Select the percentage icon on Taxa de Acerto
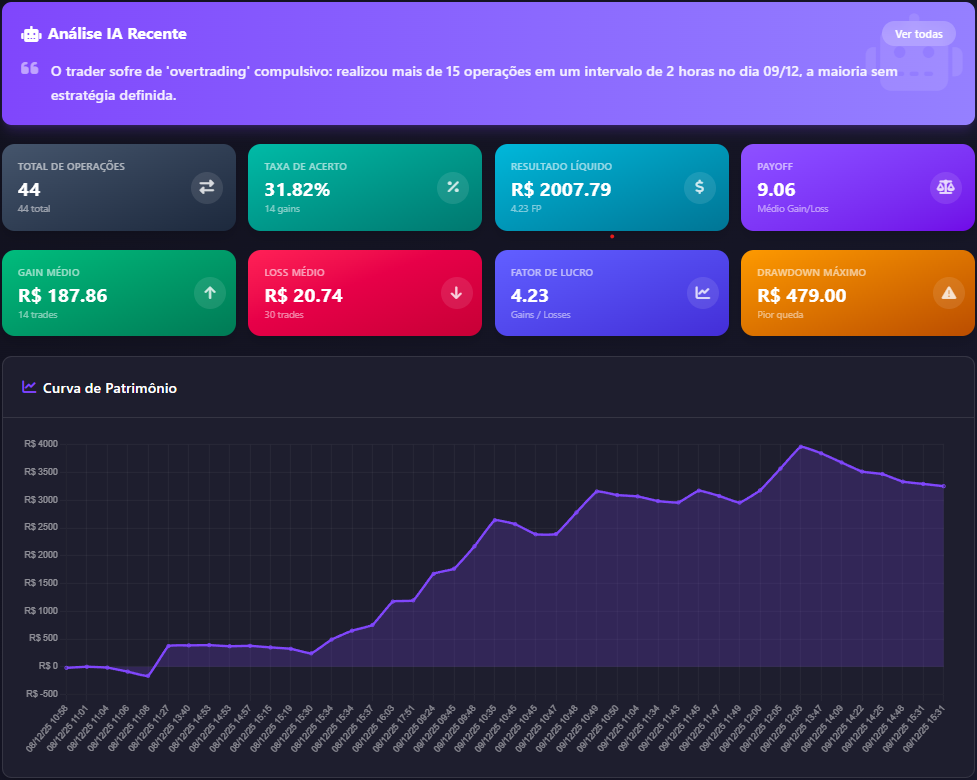This screenshot has height=780, width=977. [x=453, y=187]
